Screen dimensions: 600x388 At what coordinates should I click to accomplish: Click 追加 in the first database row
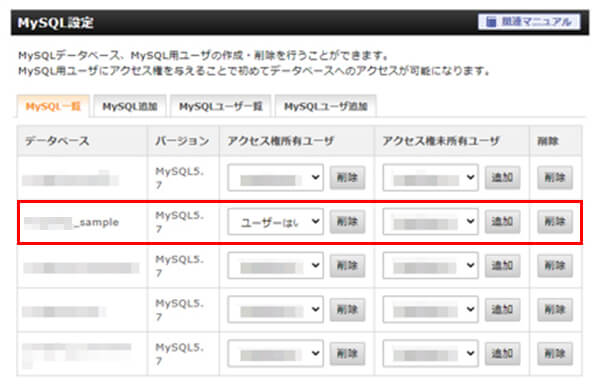[x=502, y=178]
